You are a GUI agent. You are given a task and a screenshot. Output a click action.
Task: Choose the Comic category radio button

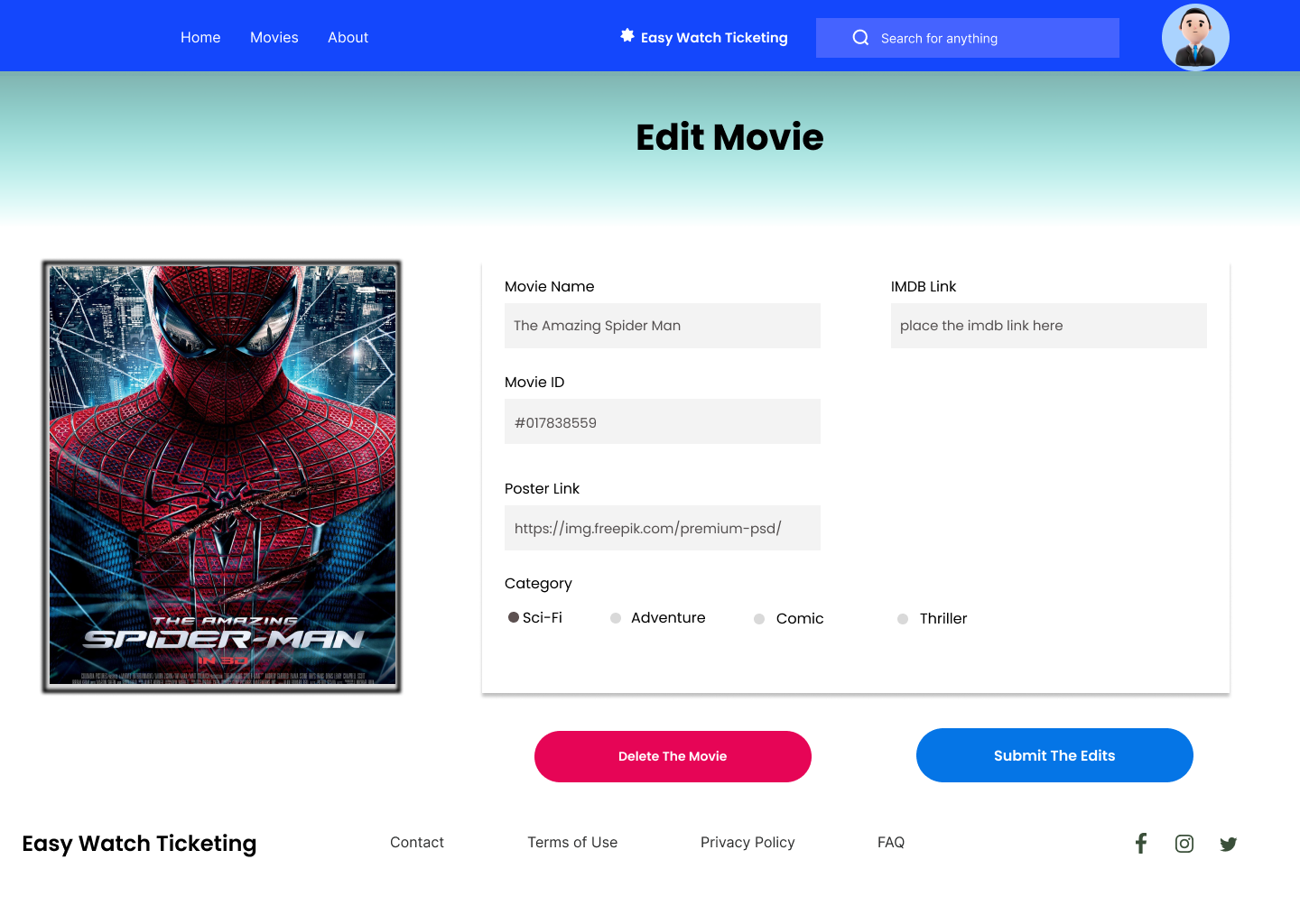pos(759,619)
